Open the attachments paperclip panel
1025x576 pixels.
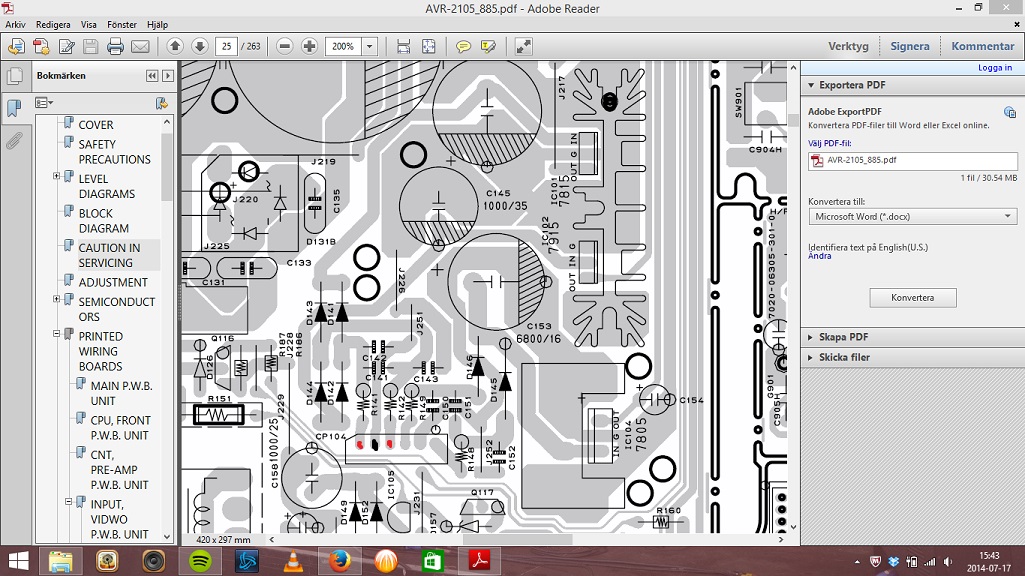[14, 140]
